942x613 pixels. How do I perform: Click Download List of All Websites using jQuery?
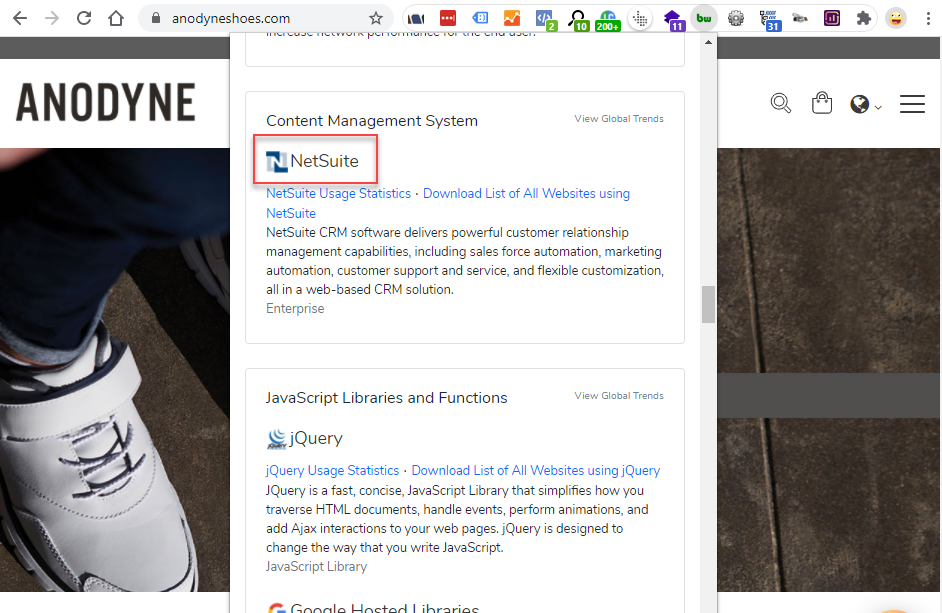(x=535, y=470)
